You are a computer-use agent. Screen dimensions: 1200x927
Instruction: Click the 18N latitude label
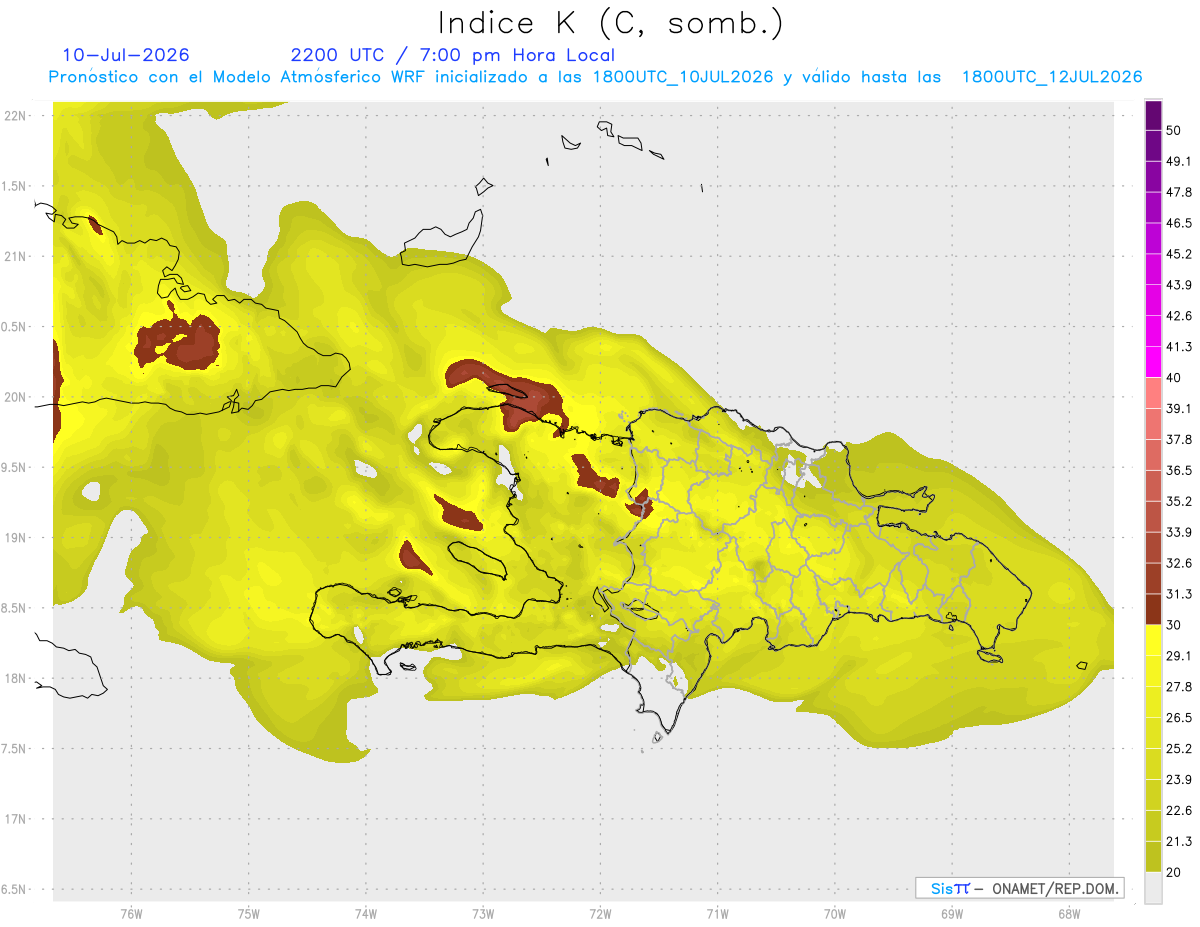coord(16,678)
